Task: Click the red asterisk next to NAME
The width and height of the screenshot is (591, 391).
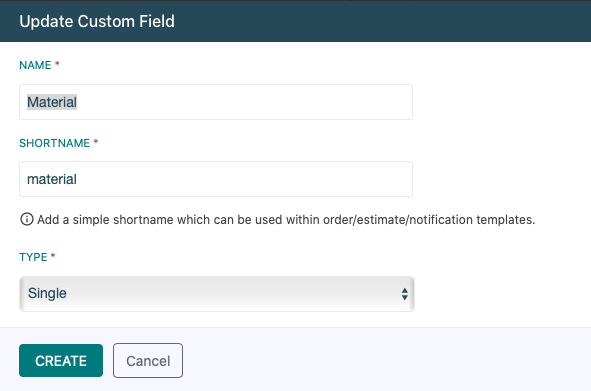Action: [57, 63]
